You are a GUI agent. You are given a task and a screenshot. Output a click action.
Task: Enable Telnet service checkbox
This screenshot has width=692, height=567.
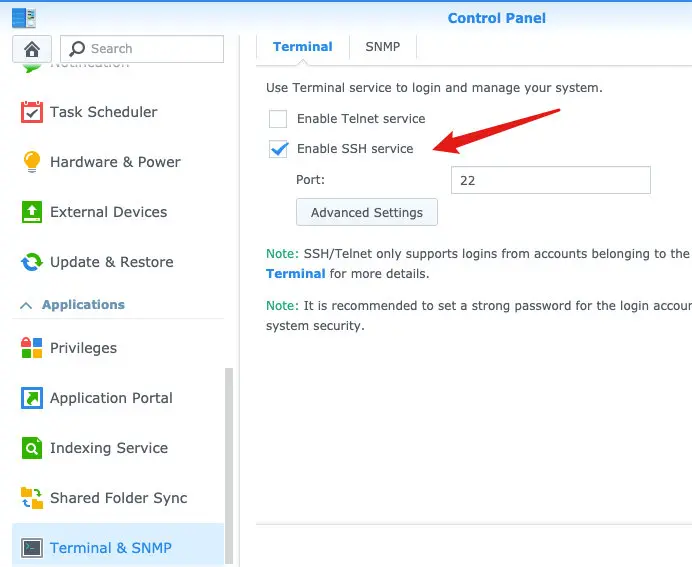(x=278, y=119)
